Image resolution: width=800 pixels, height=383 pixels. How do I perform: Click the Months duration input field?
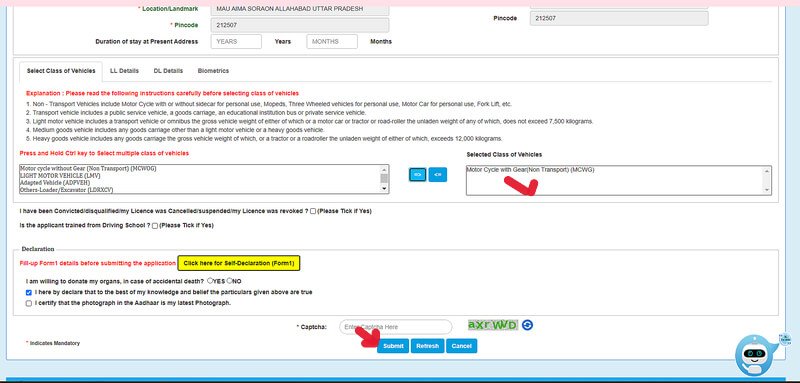(332, 41)
